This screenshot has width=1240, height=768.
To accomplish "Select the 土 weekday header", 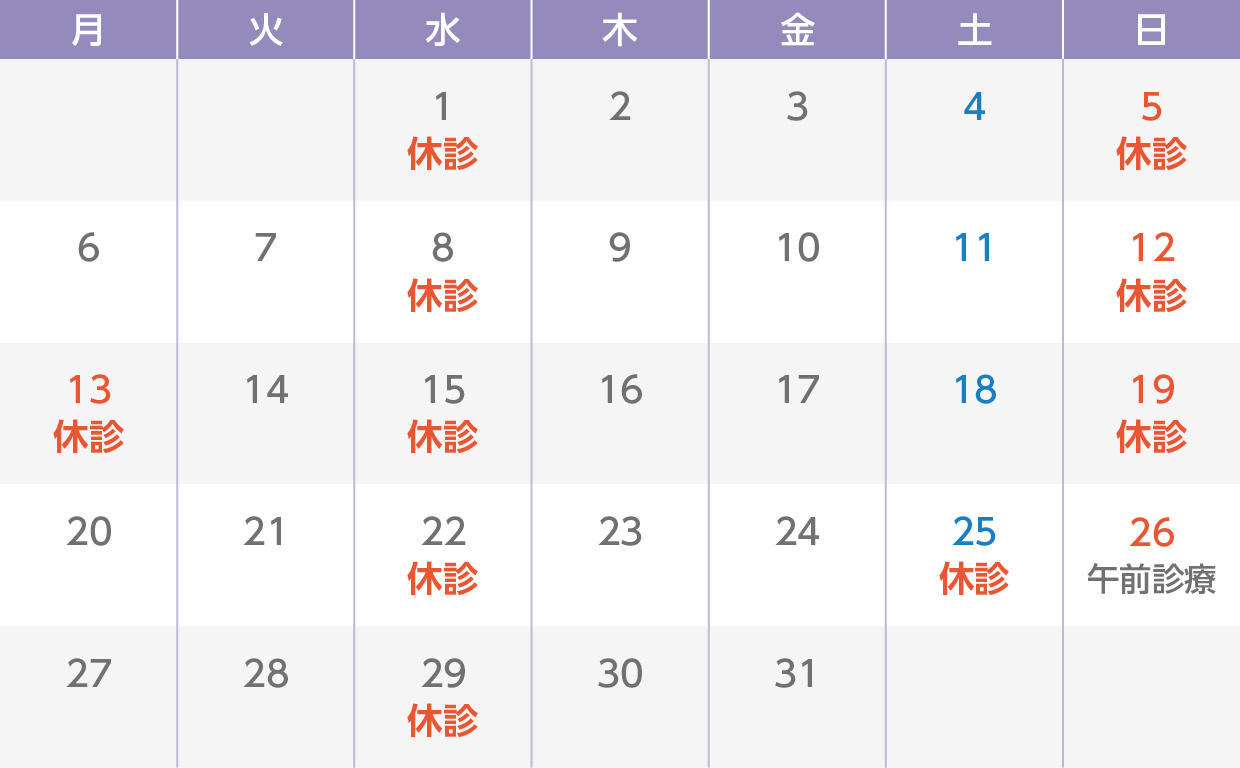I will point(974,30).
